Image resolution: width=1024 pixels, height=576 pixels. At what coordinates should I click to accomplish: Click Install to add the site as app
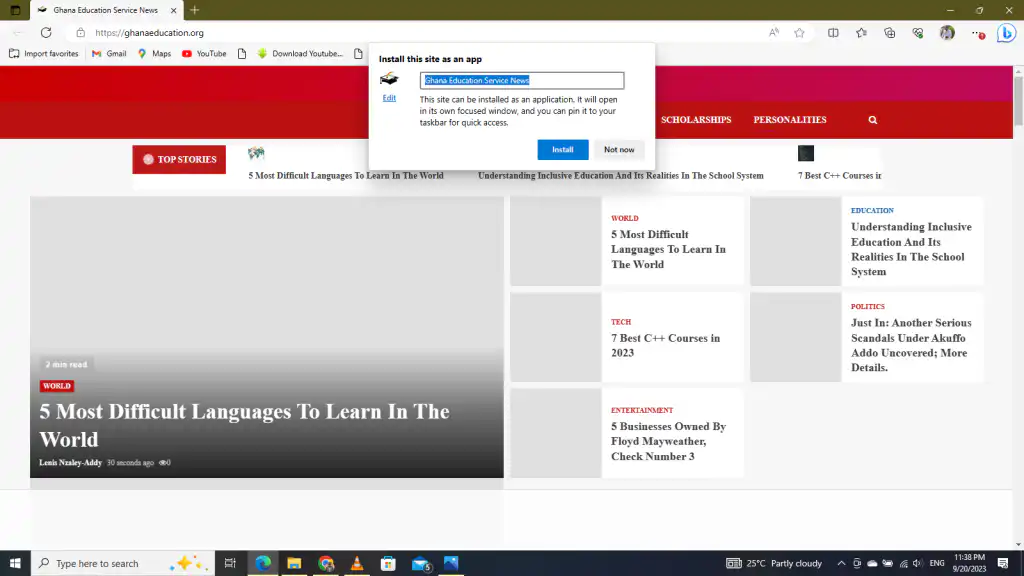click(x=562, y=149)
